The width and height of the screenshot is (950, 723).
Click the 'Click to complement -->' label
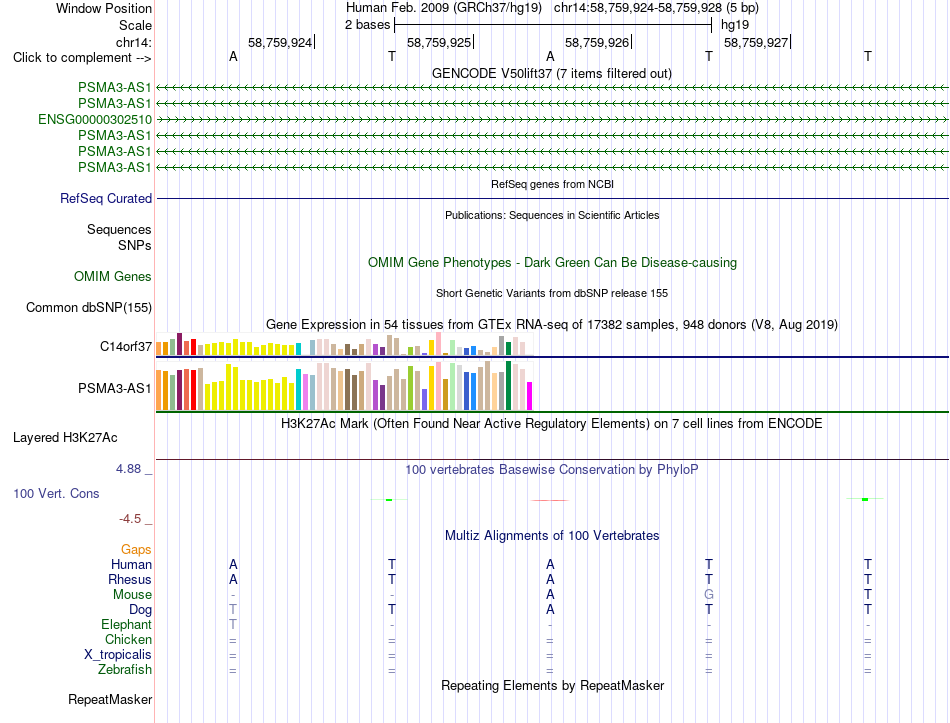click(82, 58)
